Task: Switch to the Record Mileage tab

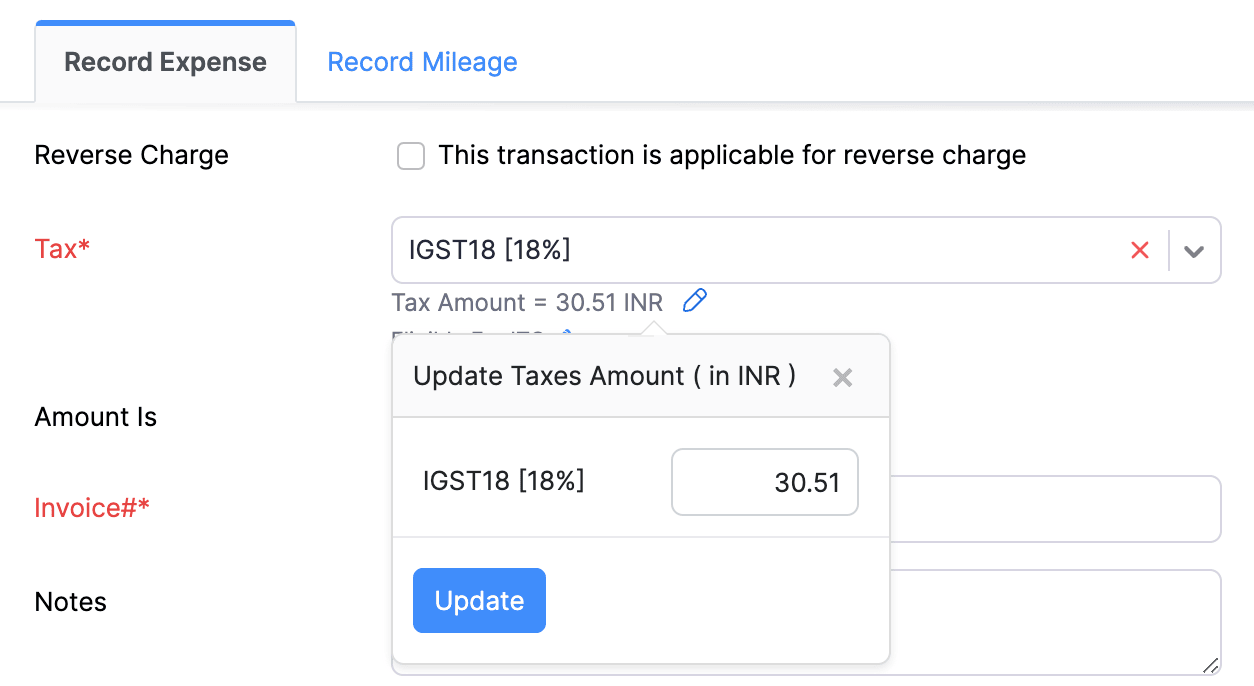Action: pyautogui.click(x=421, y=62)
